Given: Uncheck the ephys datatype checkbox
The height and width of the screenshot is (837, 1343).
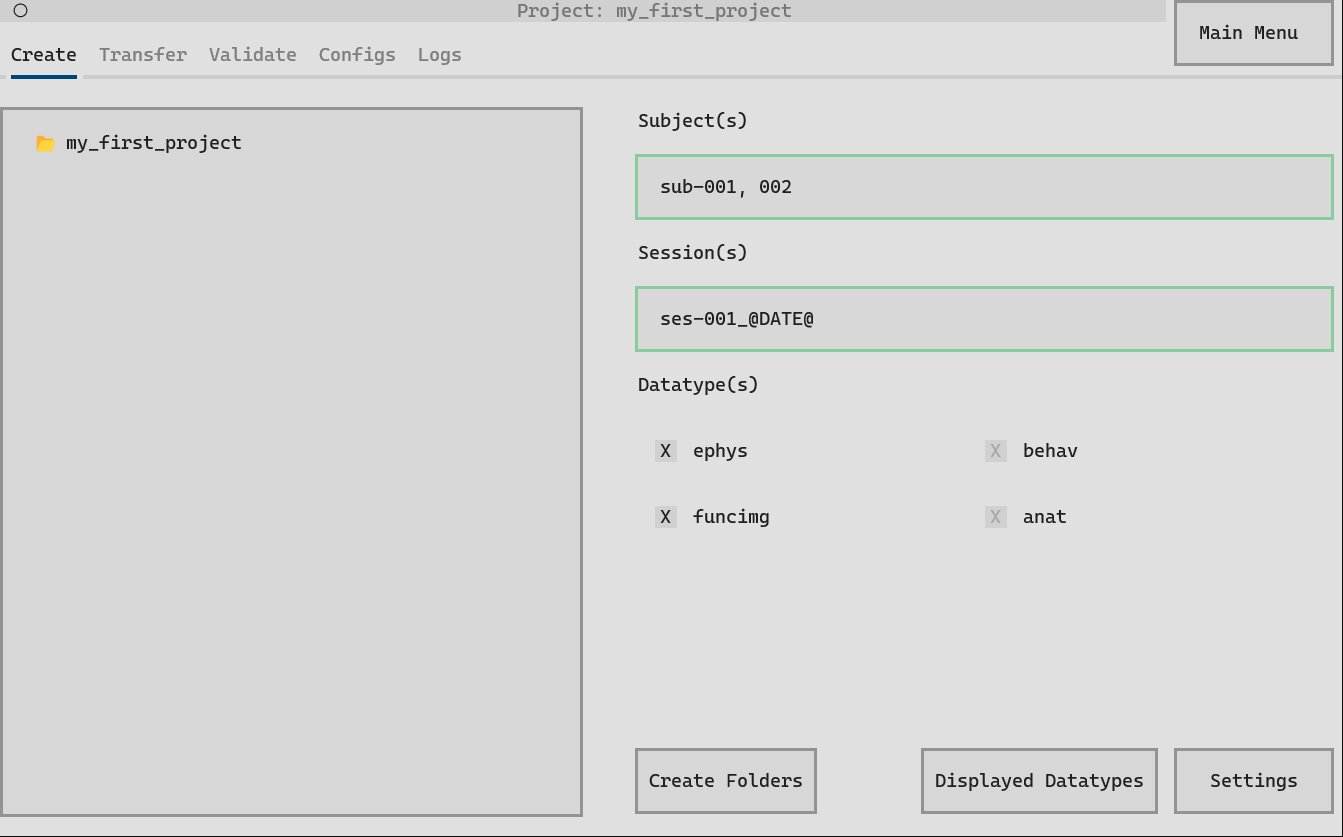Looking at the screenshot, I should click(666, 451).
